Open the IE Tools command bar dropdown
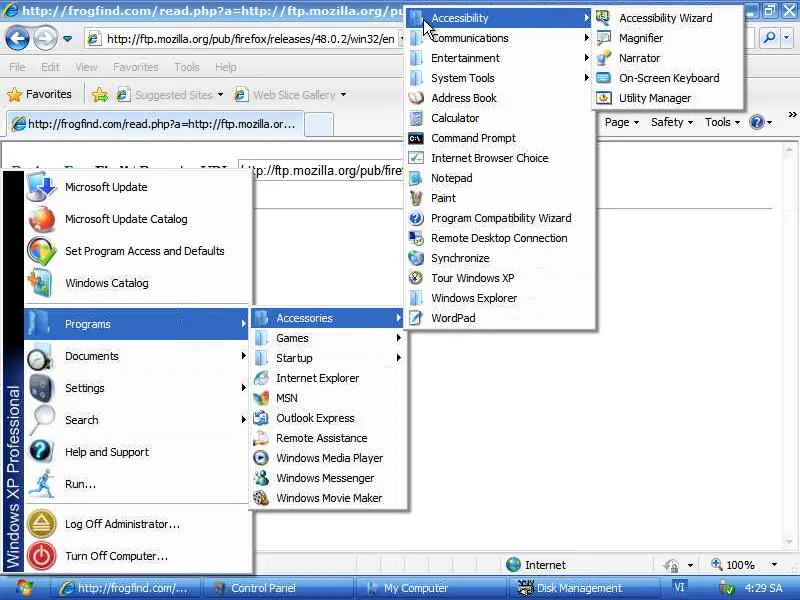 722,122
